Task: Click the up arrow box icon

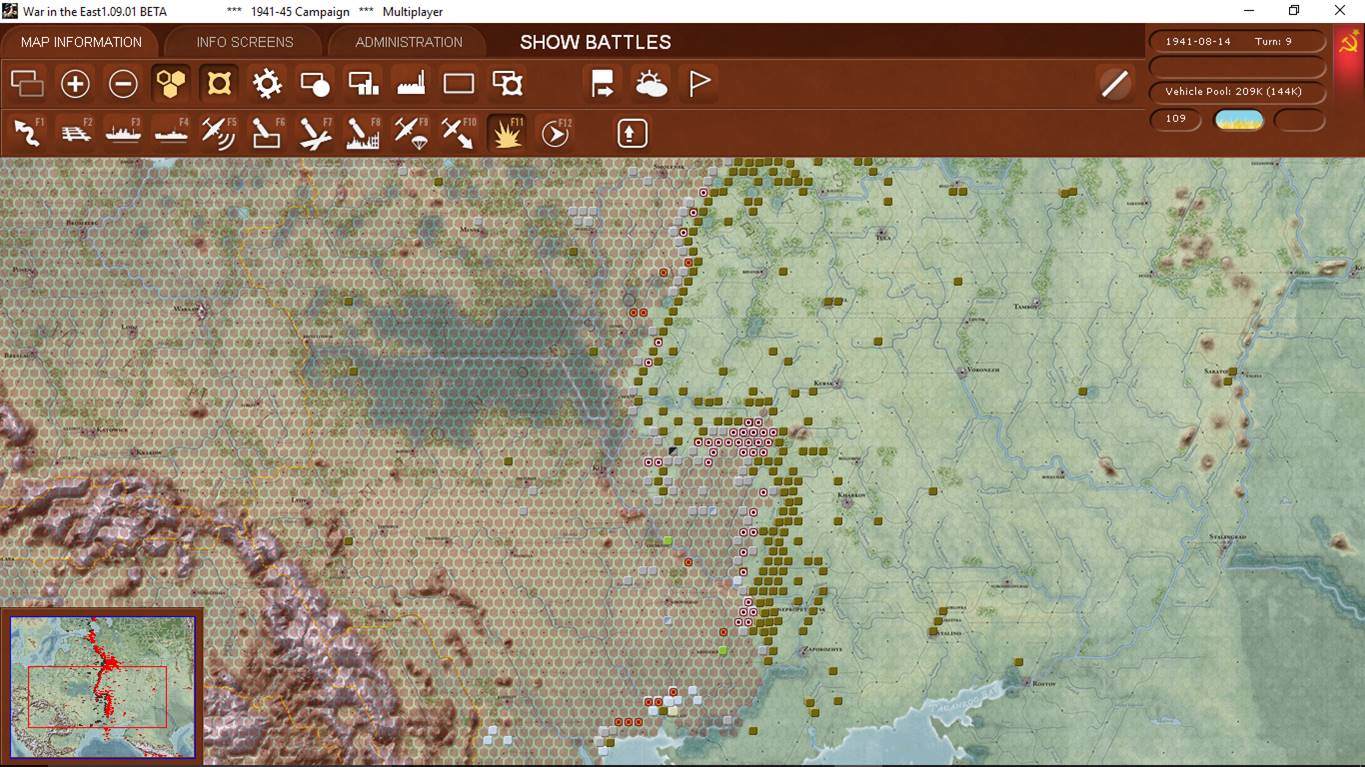Action: tap(632, 133)
